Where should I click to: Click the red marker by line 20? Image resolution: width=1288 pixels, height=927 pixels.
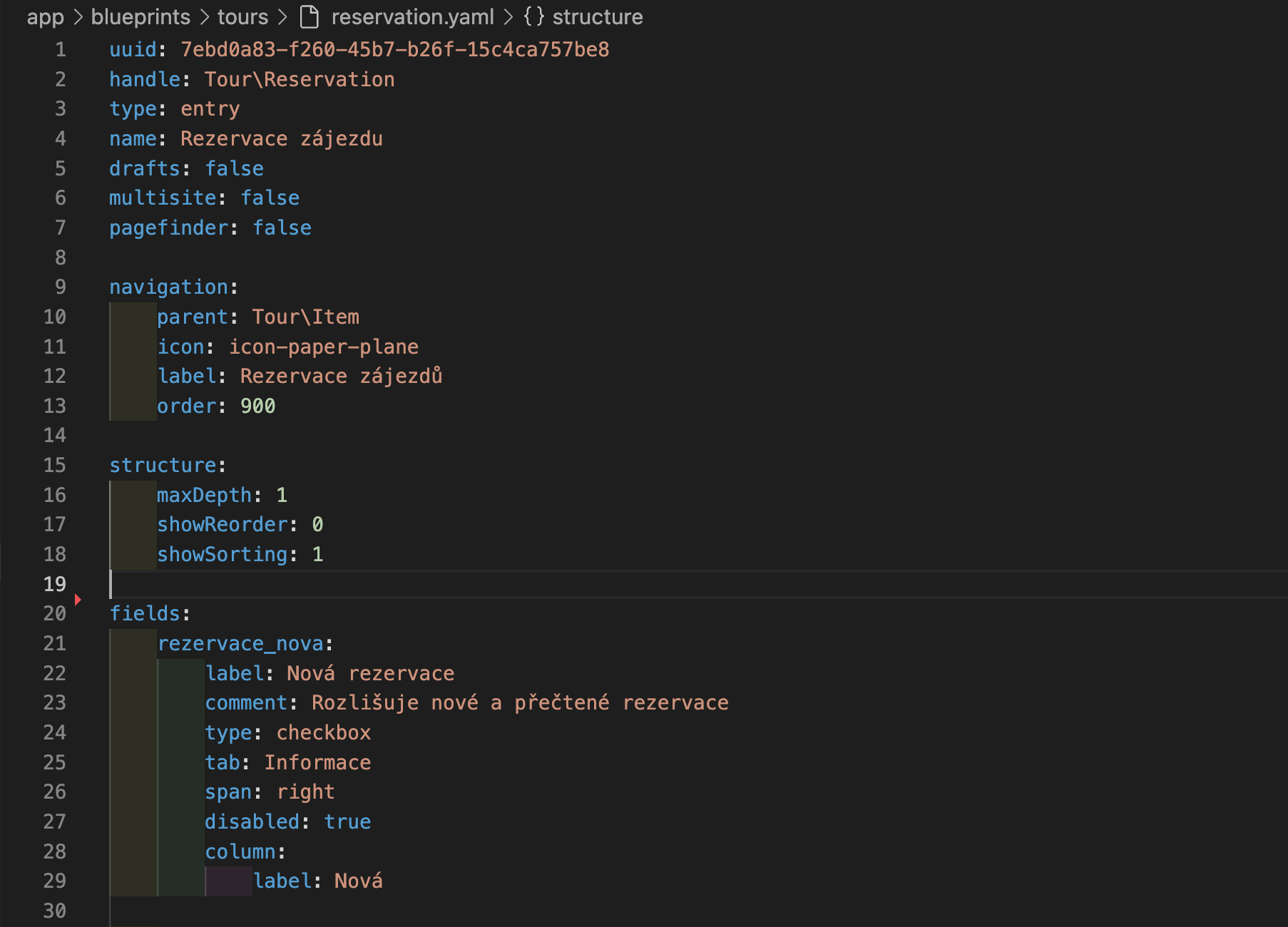78,600
